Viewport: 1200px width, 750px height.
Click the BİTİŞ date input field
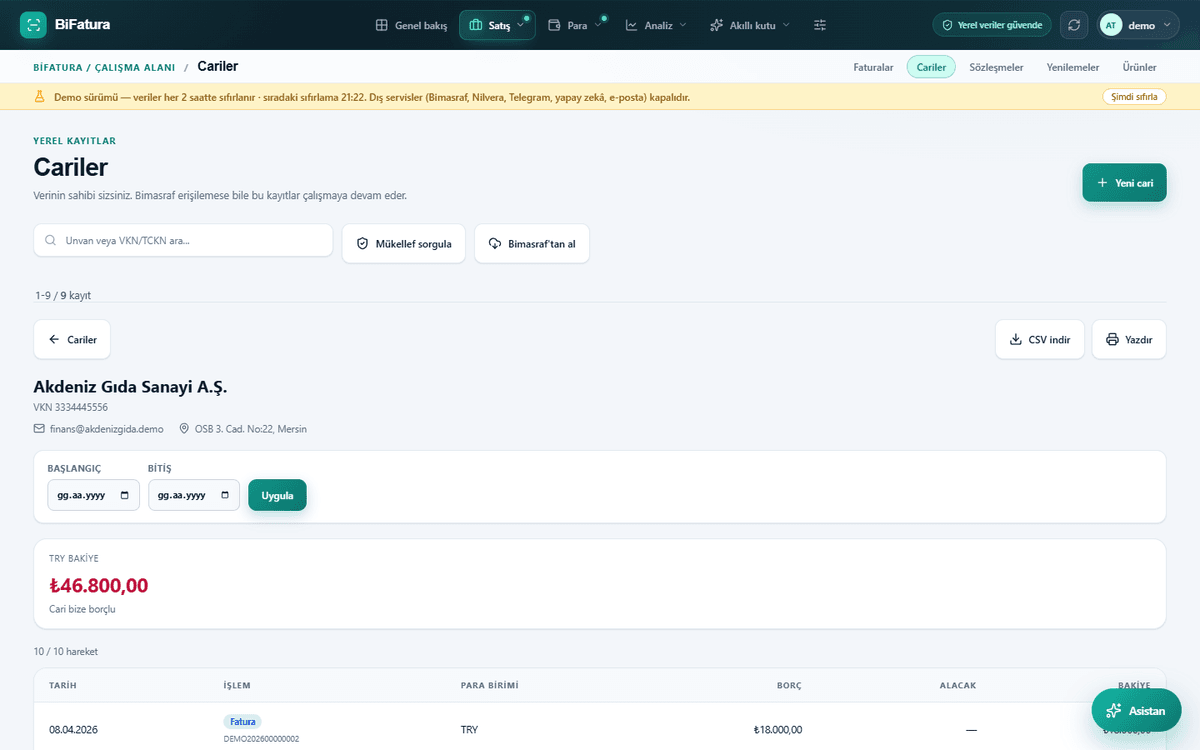[194, 495]
